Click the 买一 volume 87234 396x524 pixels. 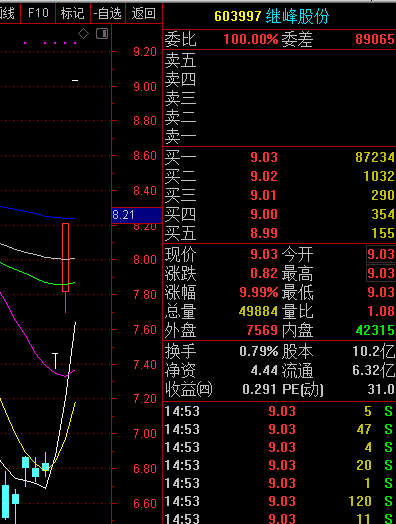click(375, 157)
